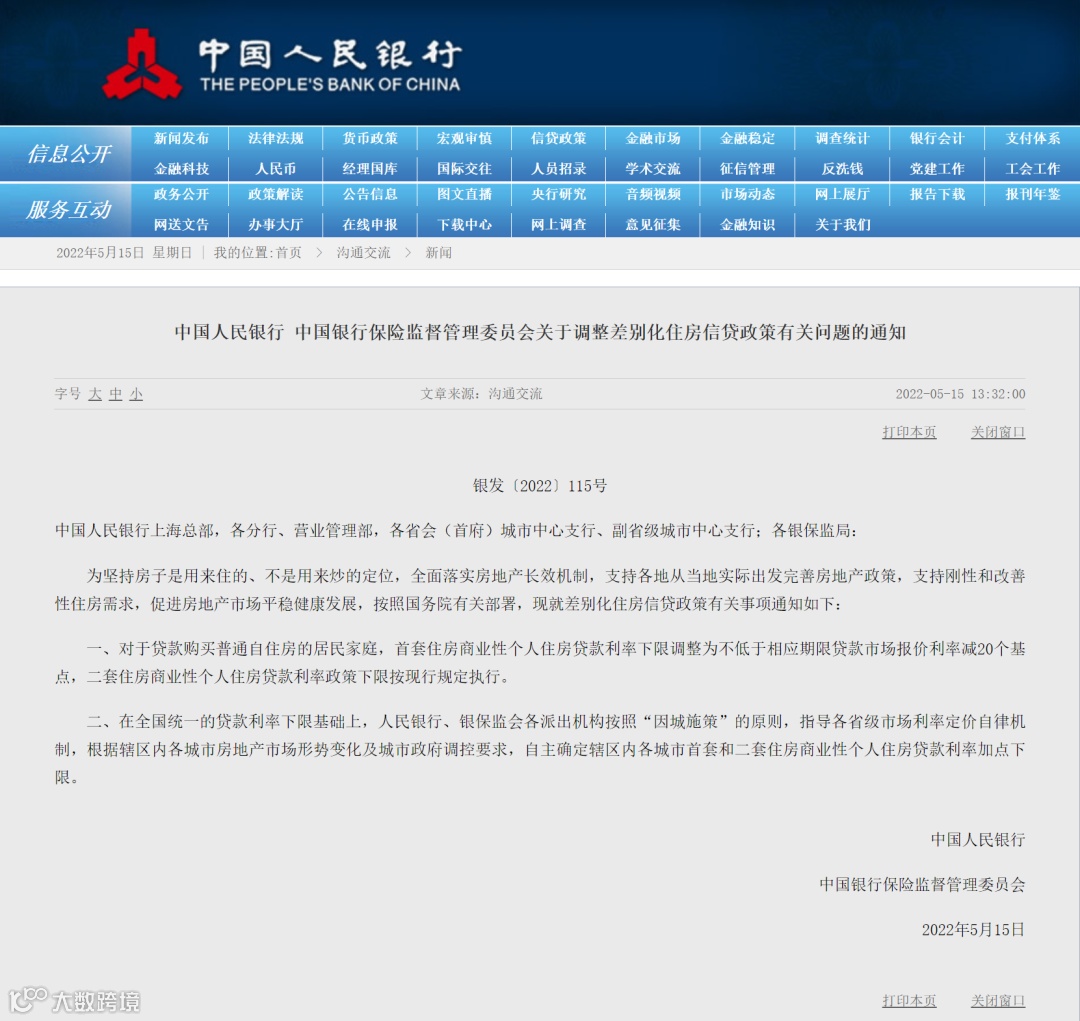The height and width of the screenshot is (1021, 1080).
Task: Open 网上展厅 menu item
Action: pyautogui.click(x=842, y=194)
